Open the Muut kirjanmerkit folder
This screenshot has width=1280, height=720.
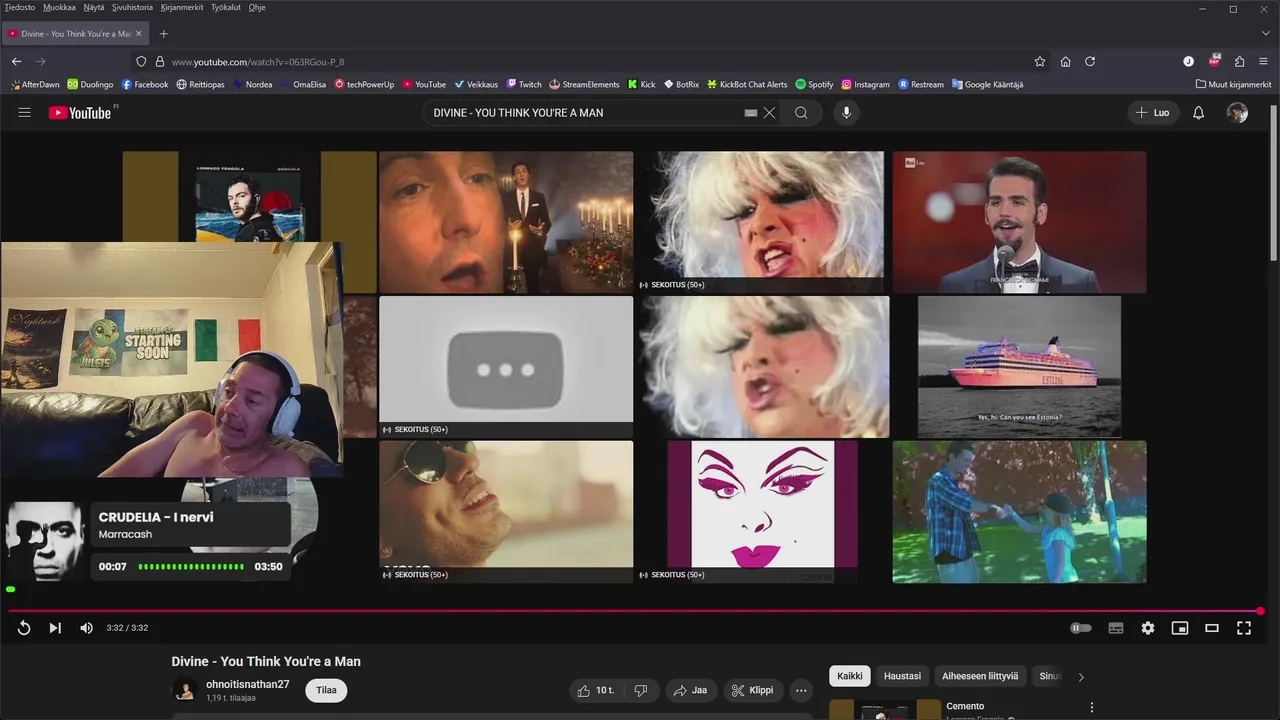click(1233, 85)
